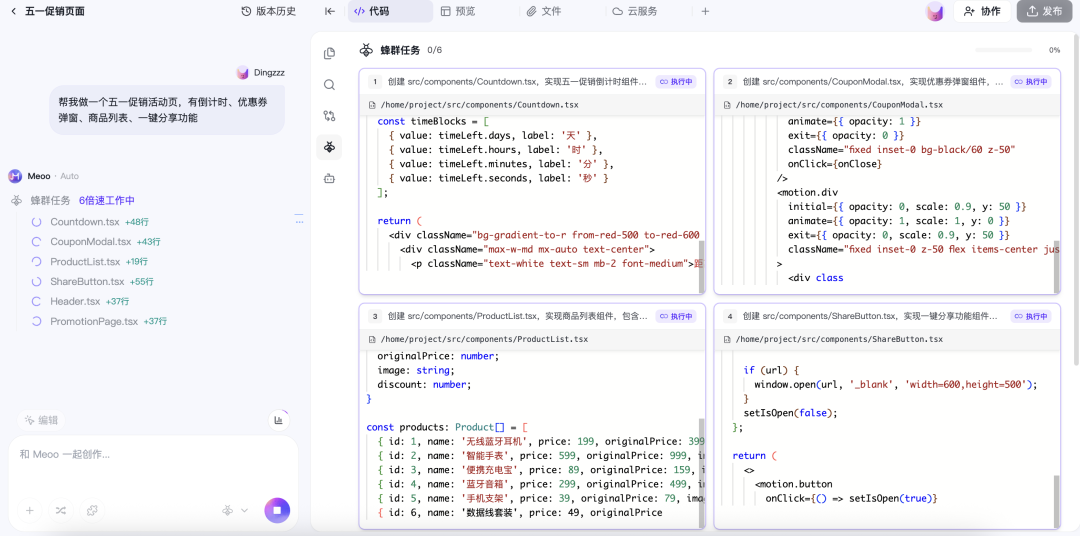Open the robot agent sidebar icon
1080x536 pixels.
coord(329,178)
